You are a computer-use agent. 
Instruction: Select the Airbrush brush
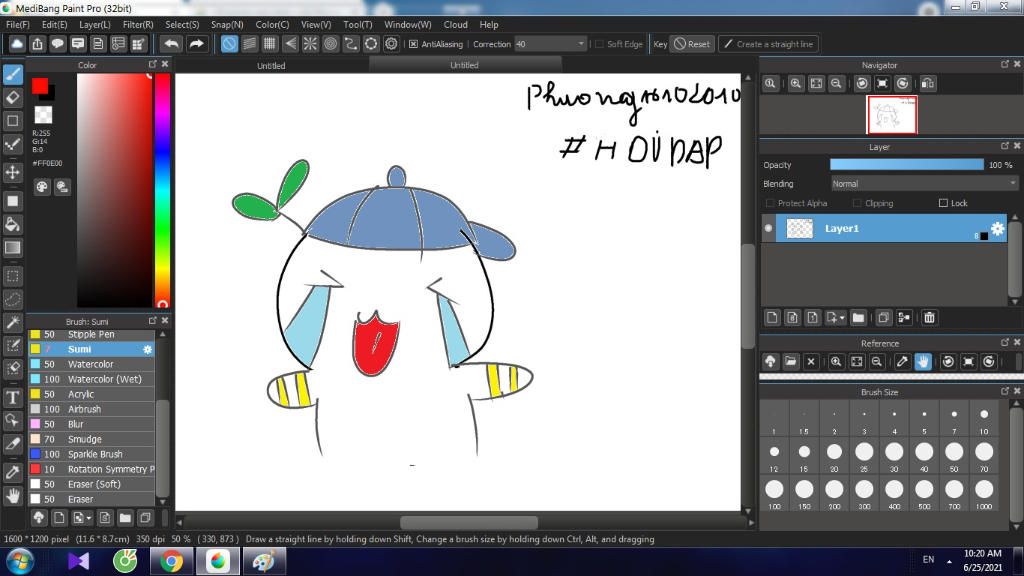[x=91, y=409]
